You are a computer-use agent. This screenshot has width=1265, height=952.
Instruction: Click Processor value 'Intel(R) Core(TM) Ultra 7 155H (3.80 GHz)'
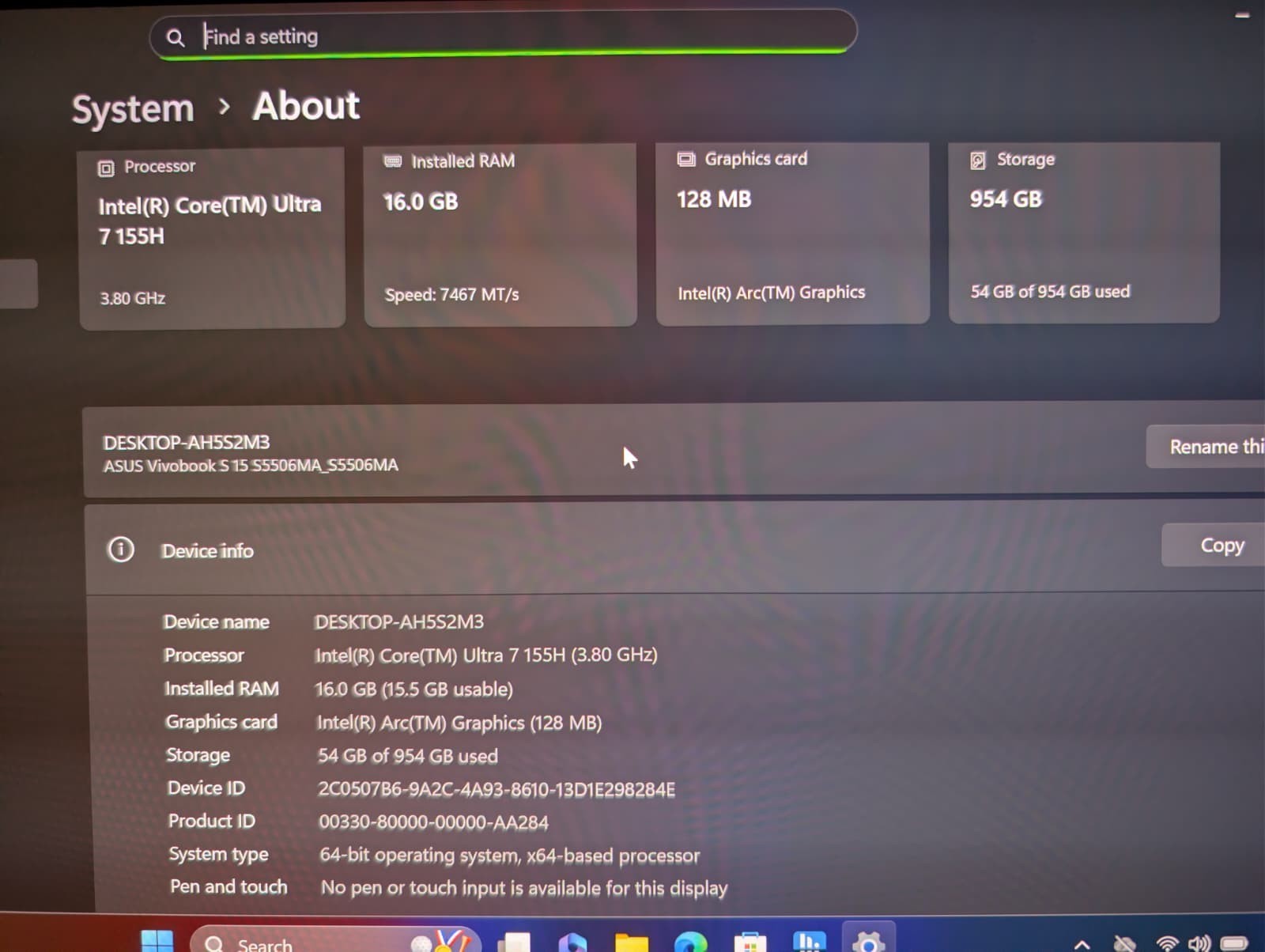(x=486, y=655)
